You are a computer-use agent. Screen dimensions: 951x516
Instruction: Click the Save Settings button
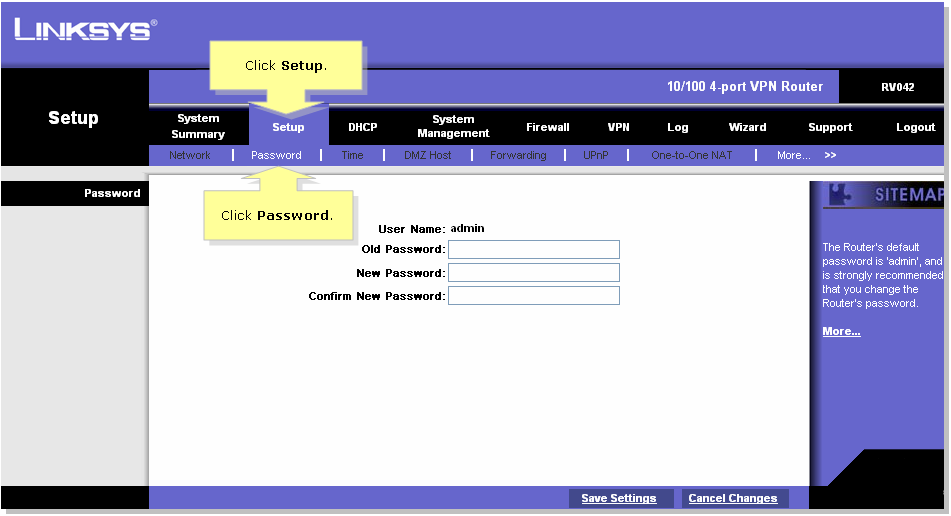619,498
